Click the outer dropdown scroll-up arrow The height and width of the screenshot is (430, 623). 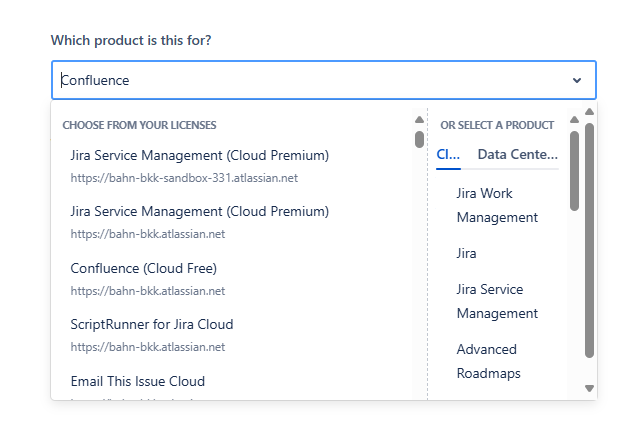click(x=589, y=111)
